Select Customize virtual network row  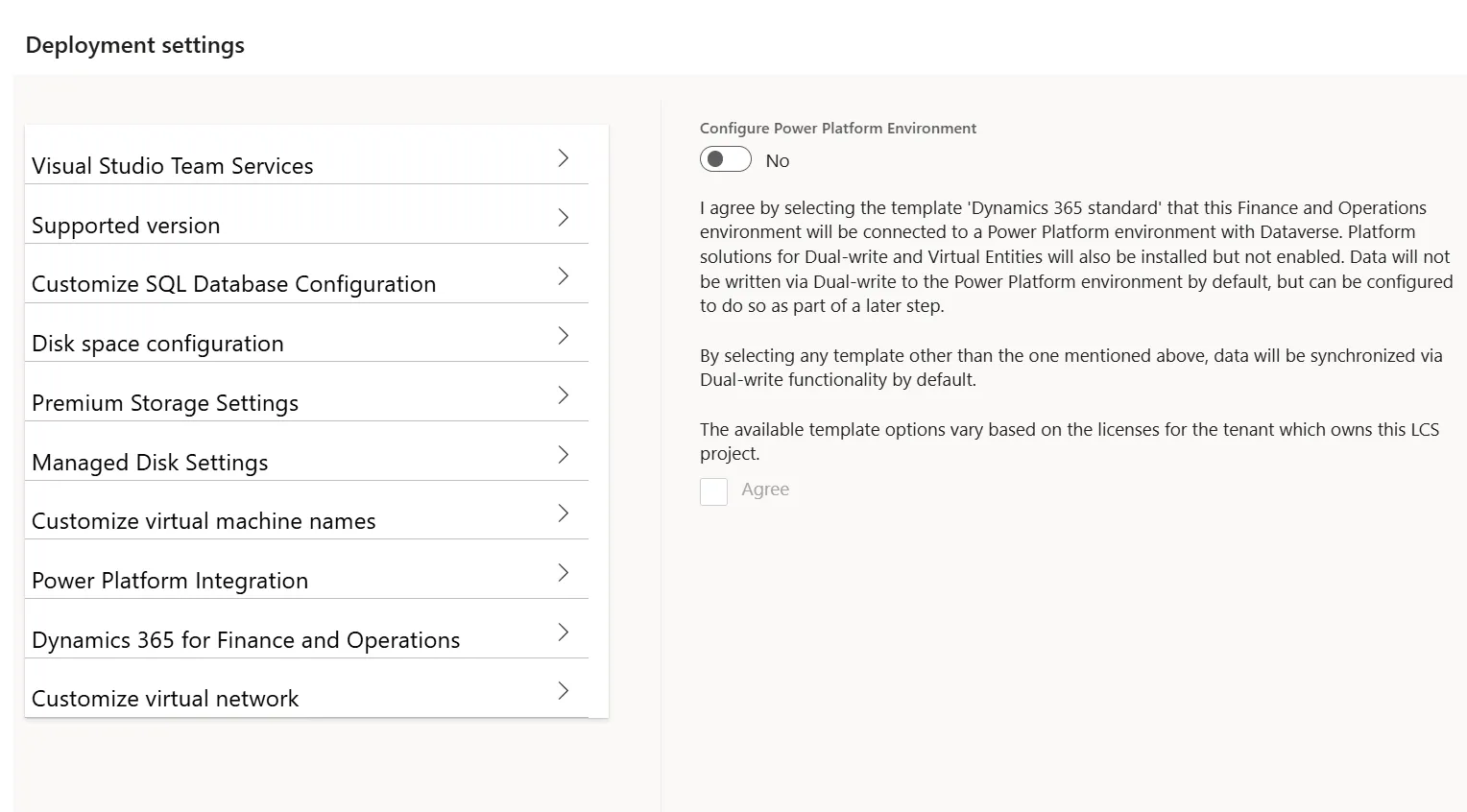(306, 689)
